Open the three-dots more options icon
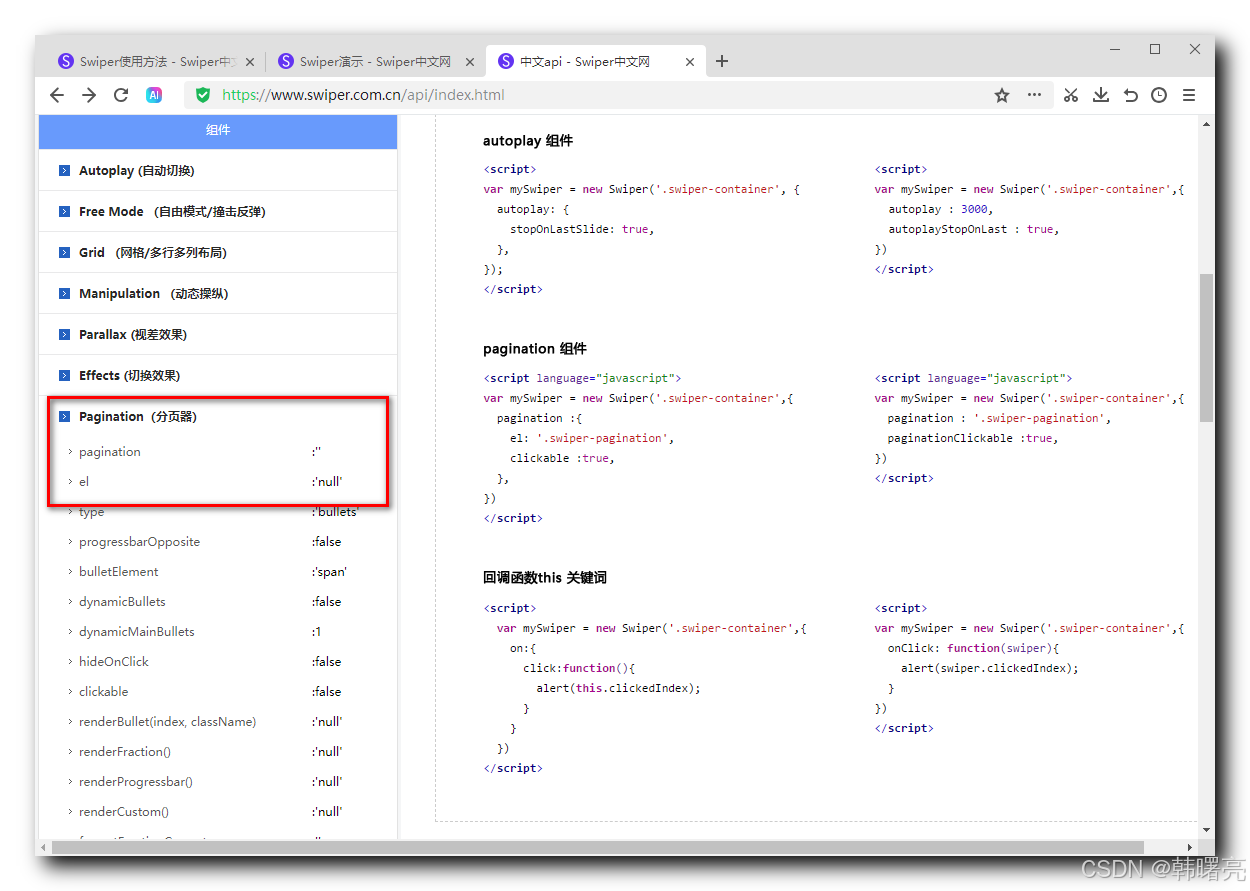 pyautogui.click(x=1034, y=95)
